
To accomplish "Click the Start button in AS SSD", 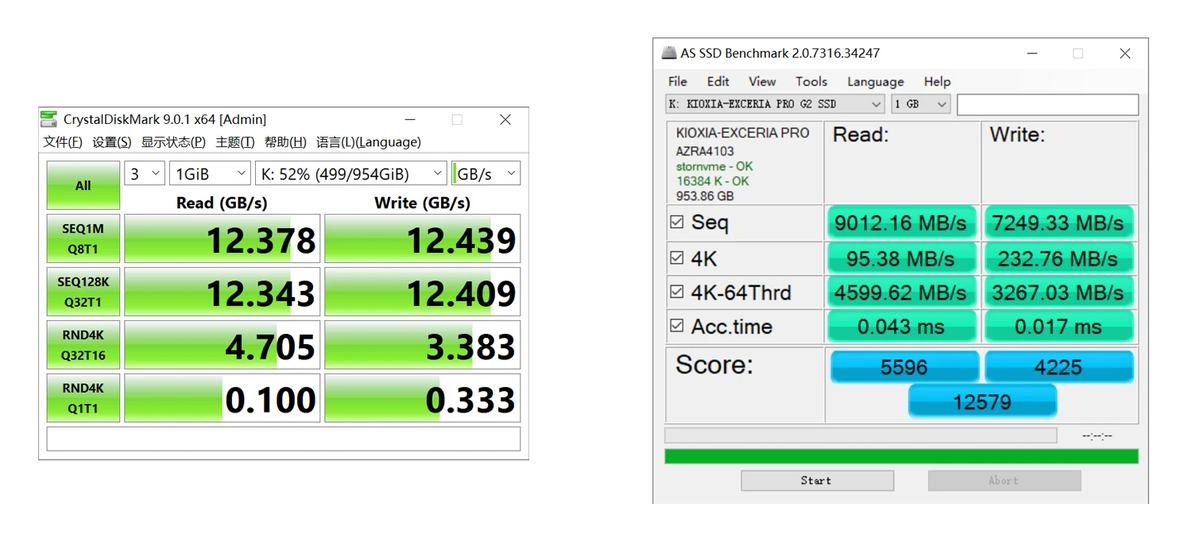I will [x=816, y=480].
